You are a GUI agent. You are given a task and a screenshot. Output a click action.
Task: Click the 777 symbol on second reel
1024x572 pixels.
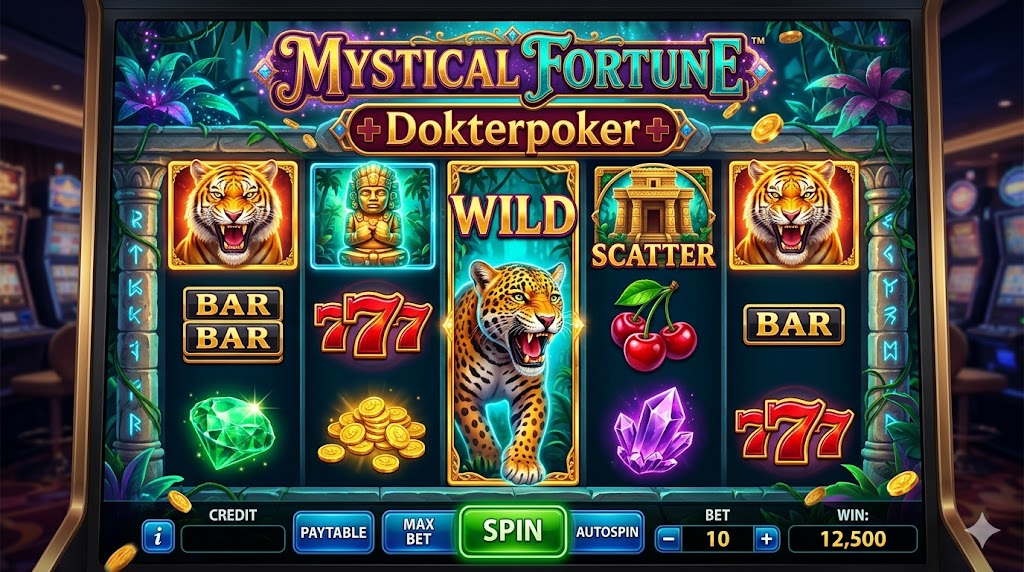372,325
